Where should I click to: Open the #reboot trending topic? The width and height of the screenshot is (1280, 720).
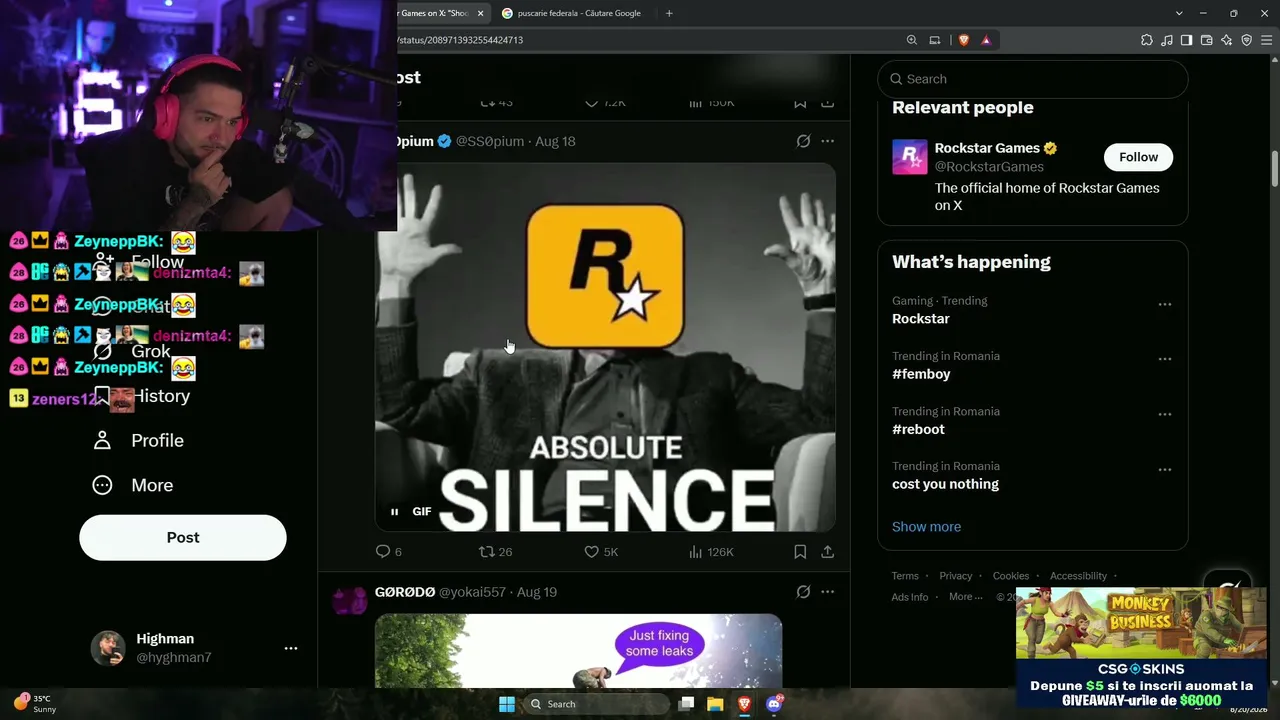pos(918,429)
